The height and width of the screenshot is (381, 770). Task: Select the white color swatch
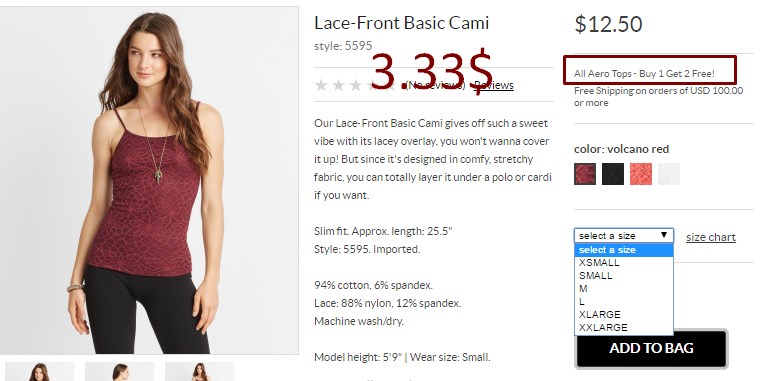(669, 174)
